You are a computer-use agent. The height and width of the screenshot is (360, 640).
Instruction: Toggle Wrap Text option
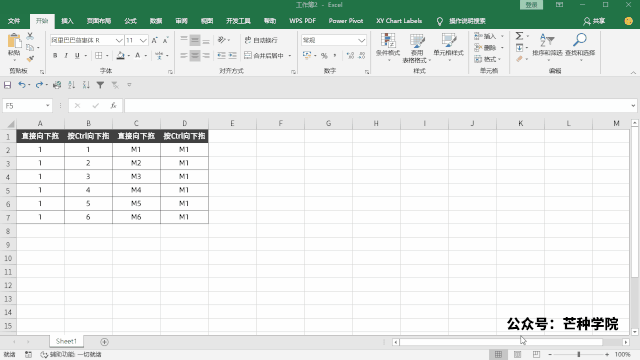pos(261,40)
